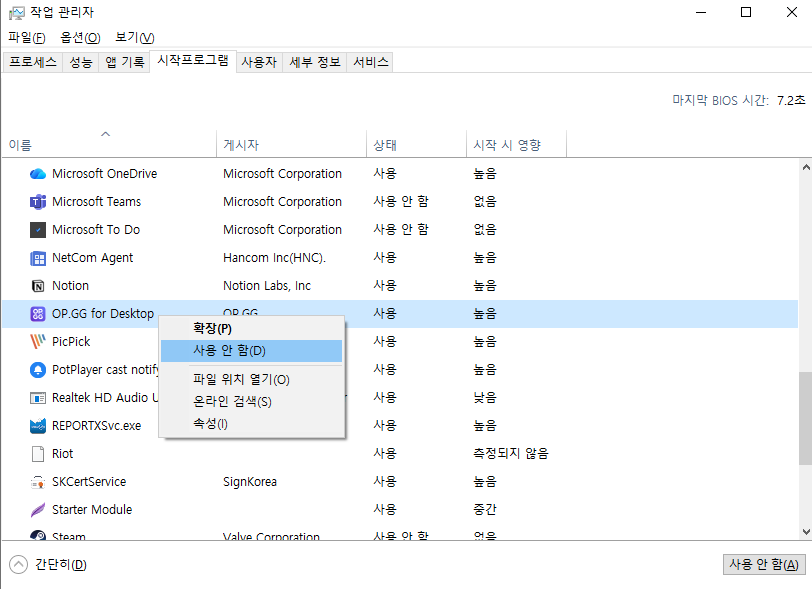This screenshot has width=812, height=589.
Task: Choose 파일 위치 열기(O) in the context menu
Action: pos(252,379)
